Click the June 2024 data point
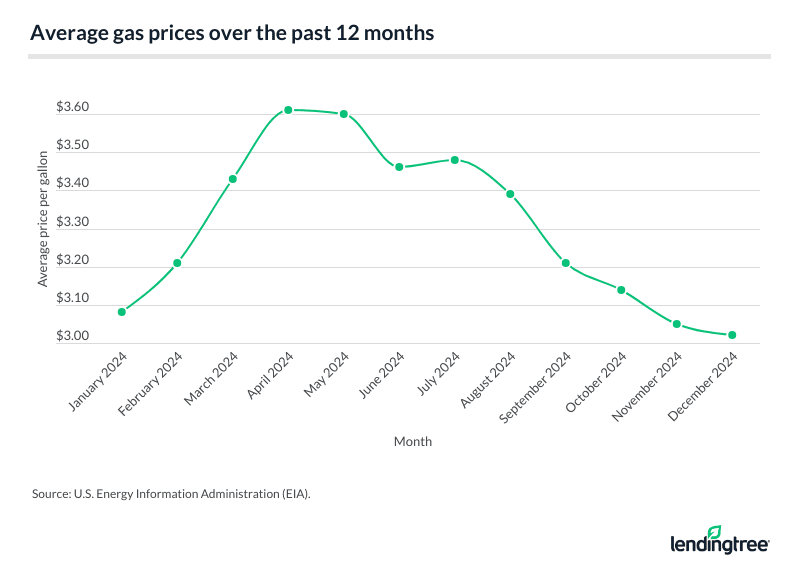The height and width of the screenshot is (570, 800). point(399,167)
